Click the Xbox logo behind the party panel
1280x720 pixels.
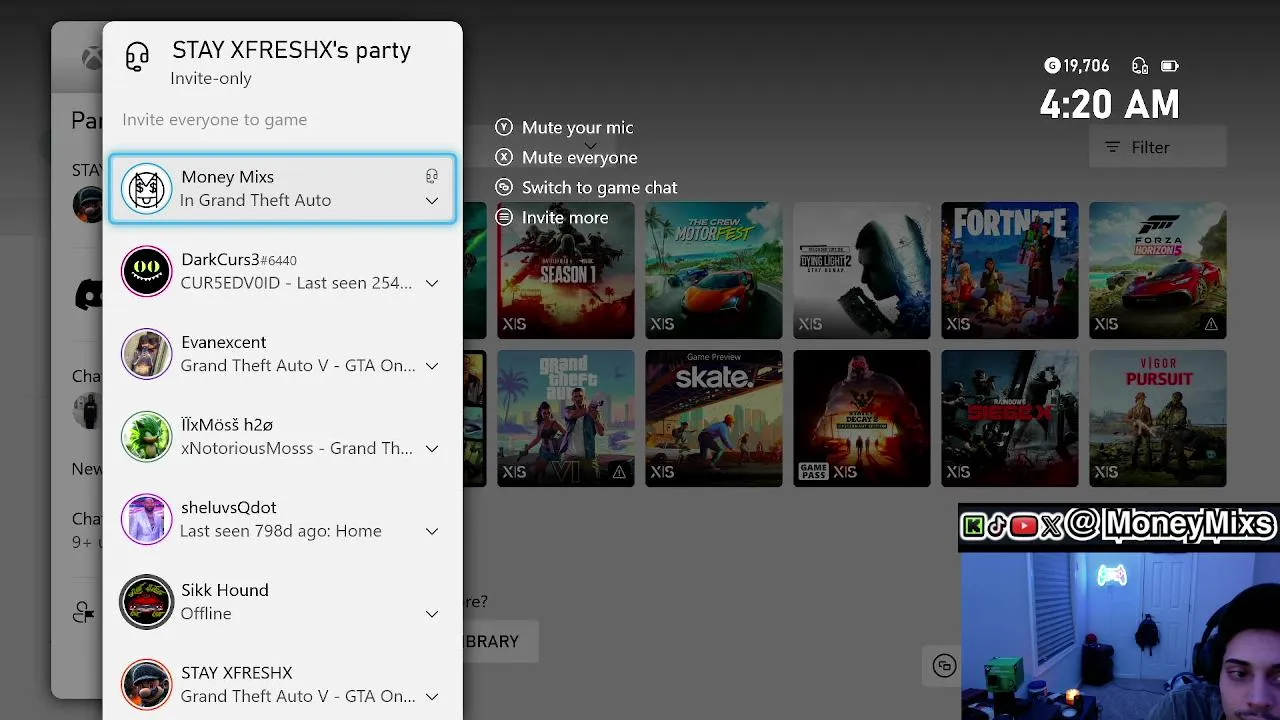pyautogui.click(x=92, y=57)
